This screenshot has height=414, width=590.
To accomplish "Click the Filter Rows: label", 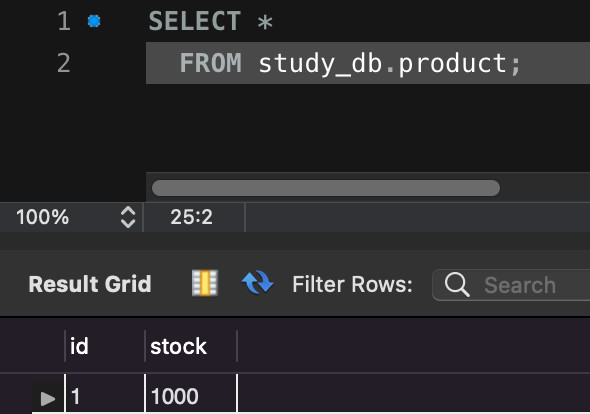I will point(353,284).
